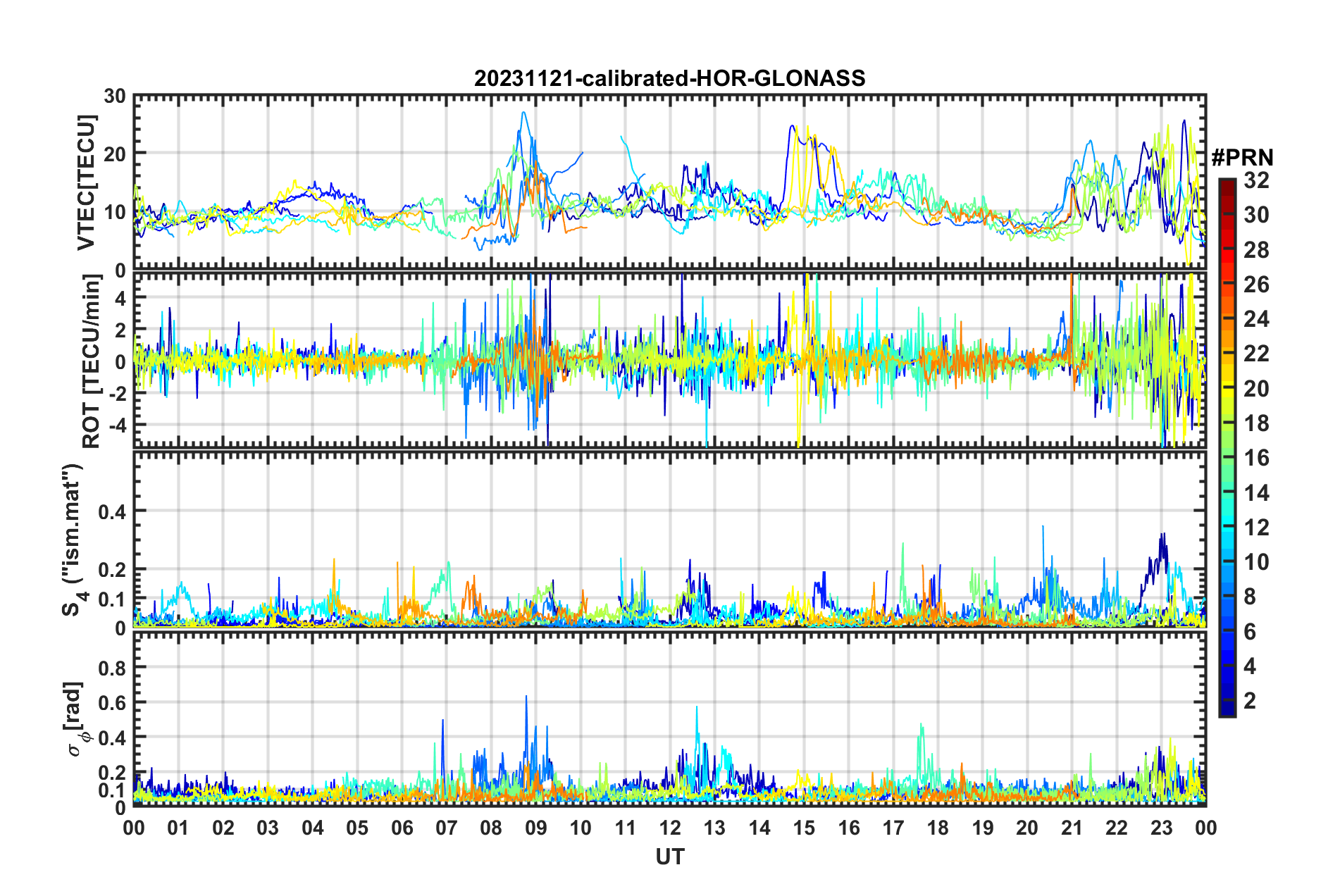Click ROT axis tick label 4
This screenshot has width=1340, height=896.
(121, 299)
